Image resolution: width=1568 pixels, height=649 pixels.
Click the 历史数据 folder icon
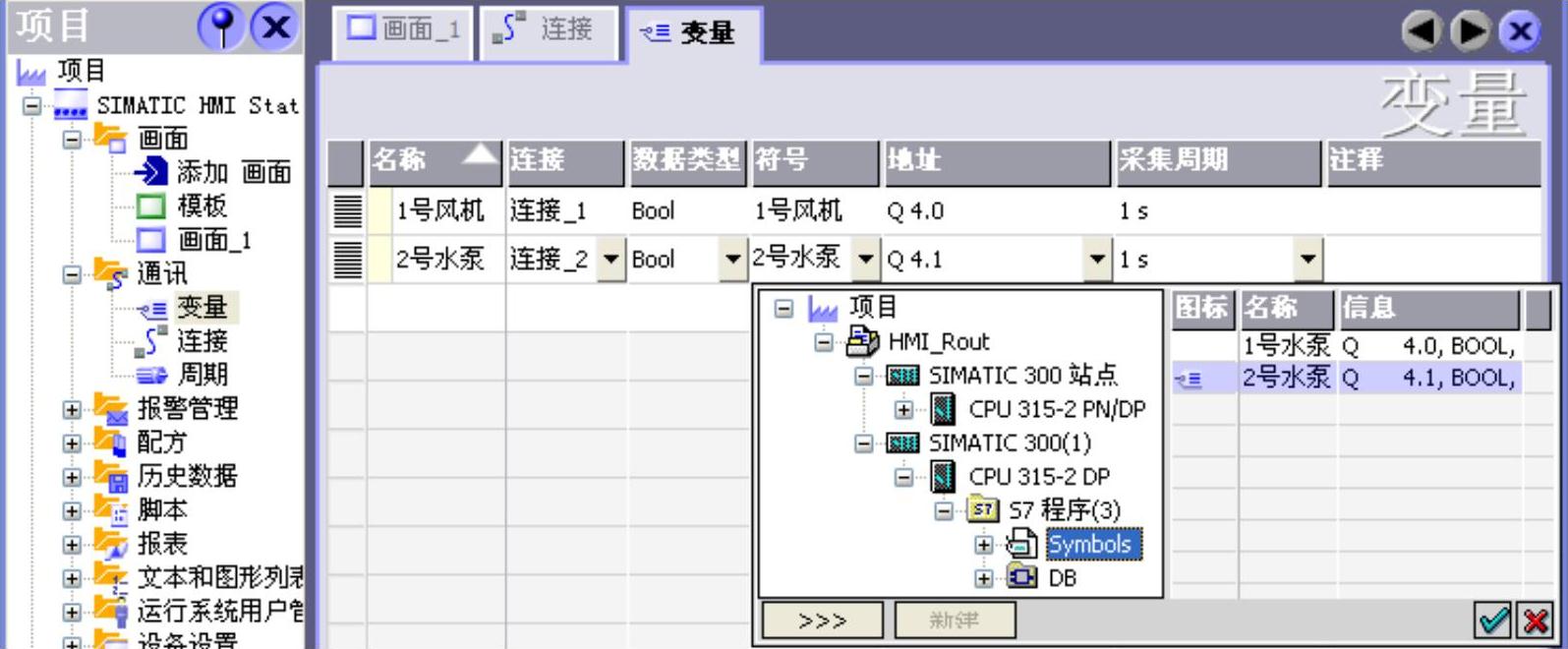(111, 477)
